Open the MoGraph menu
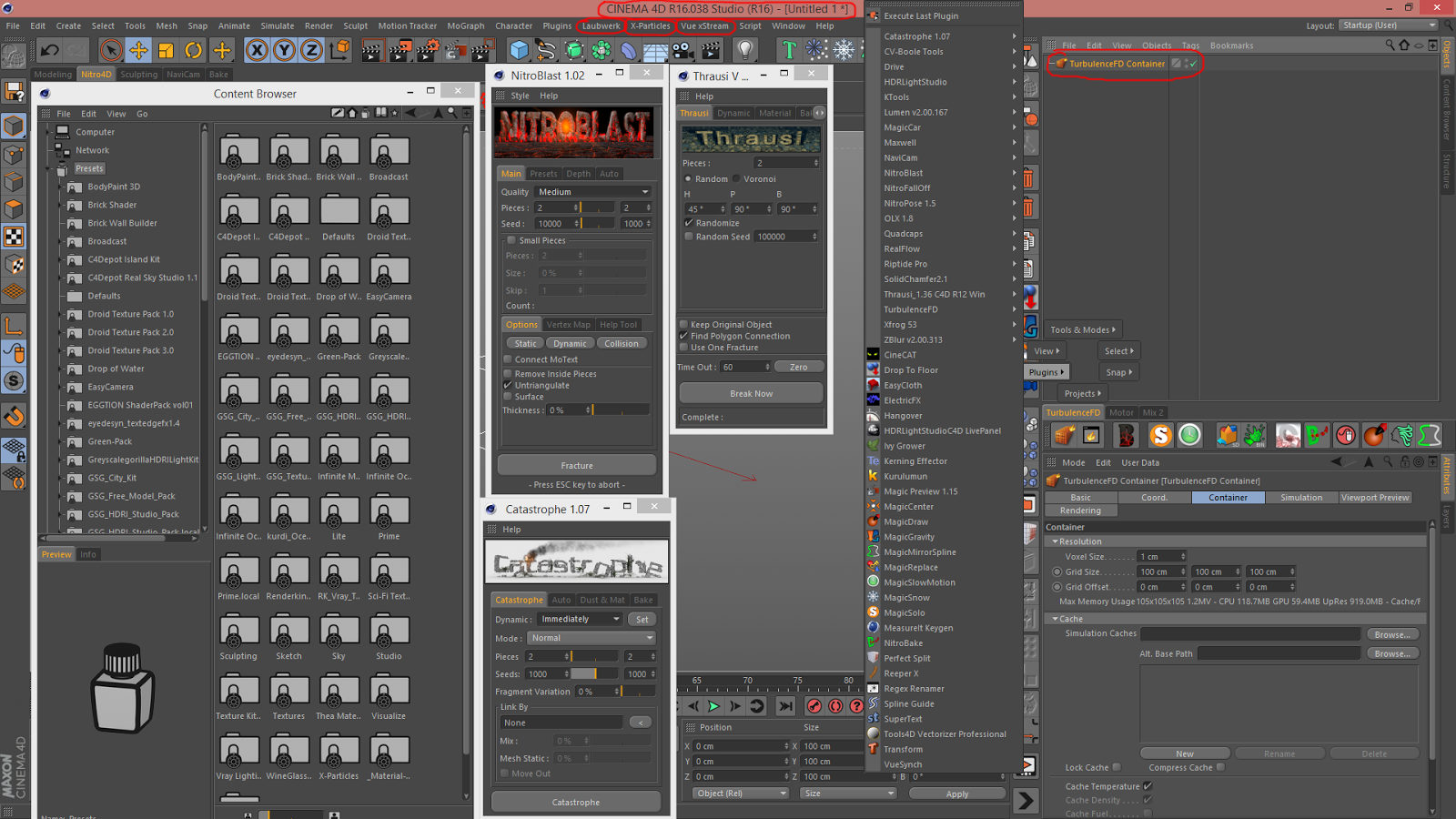This screenshot has height=819, width=1456. (466, 25)
